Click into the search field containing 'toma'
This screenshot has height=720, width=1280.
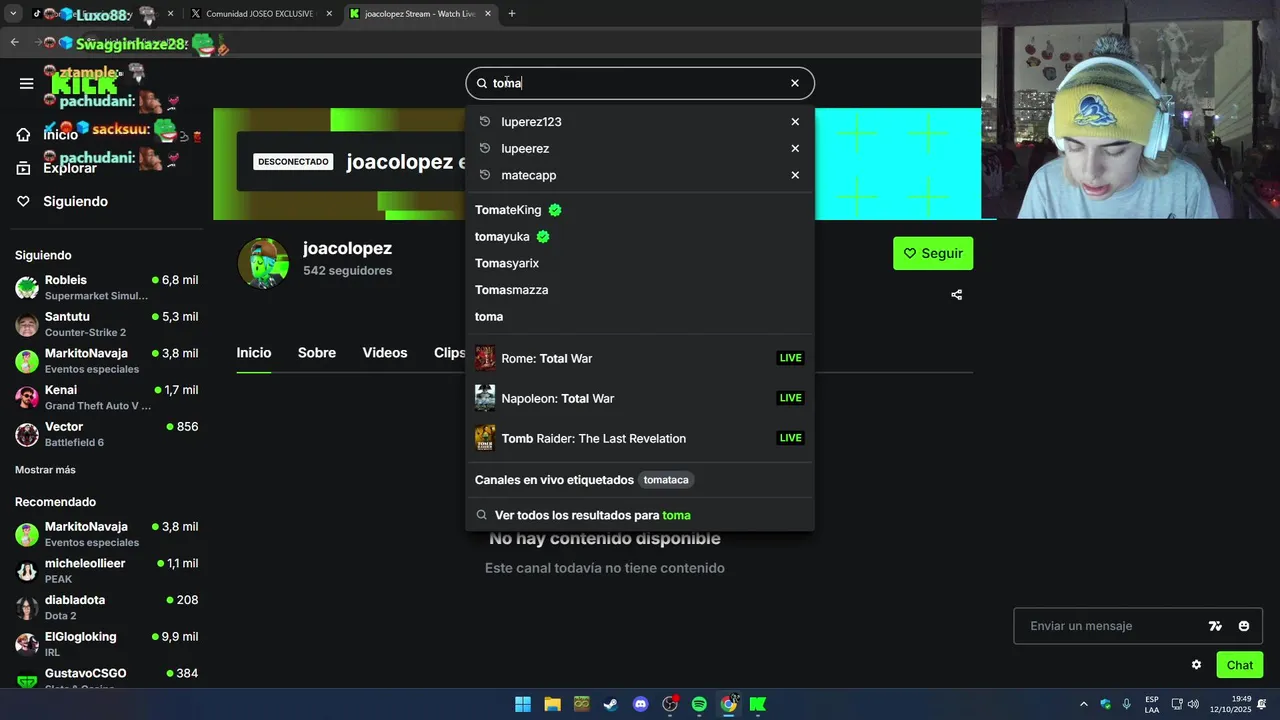coord(638,83)
